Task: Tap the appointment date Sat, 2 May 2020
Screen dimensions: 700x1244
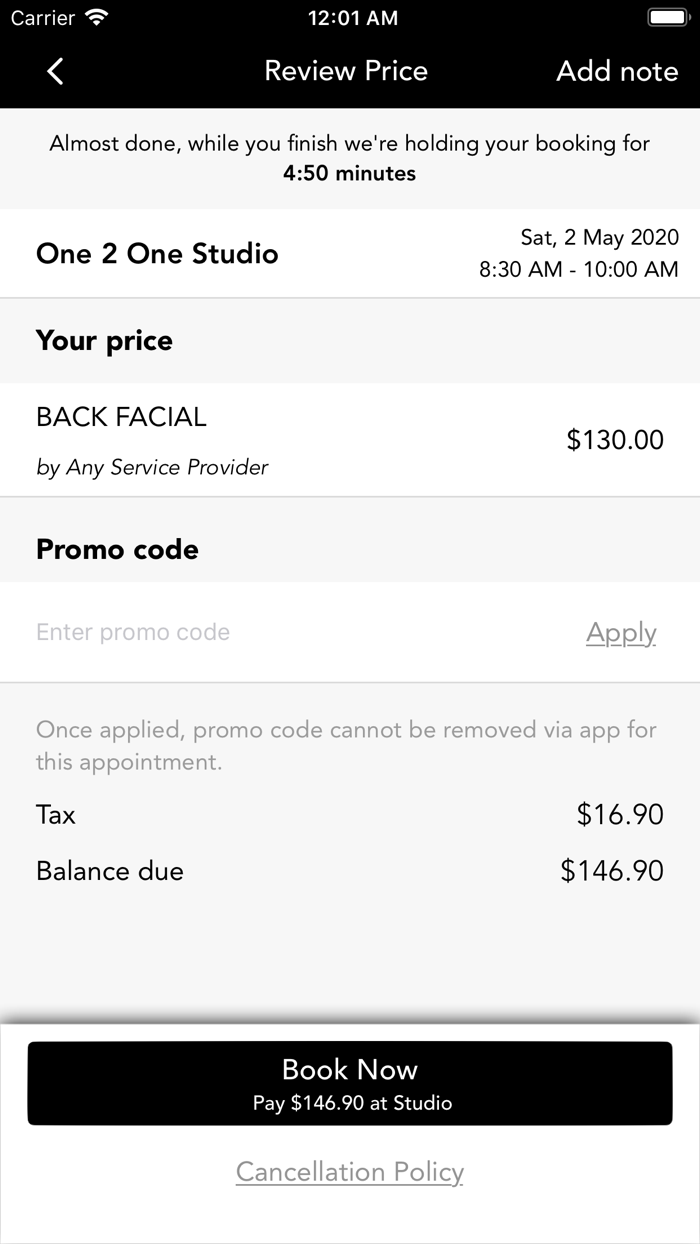Action: pyautogui.click(x=599, y=238)
